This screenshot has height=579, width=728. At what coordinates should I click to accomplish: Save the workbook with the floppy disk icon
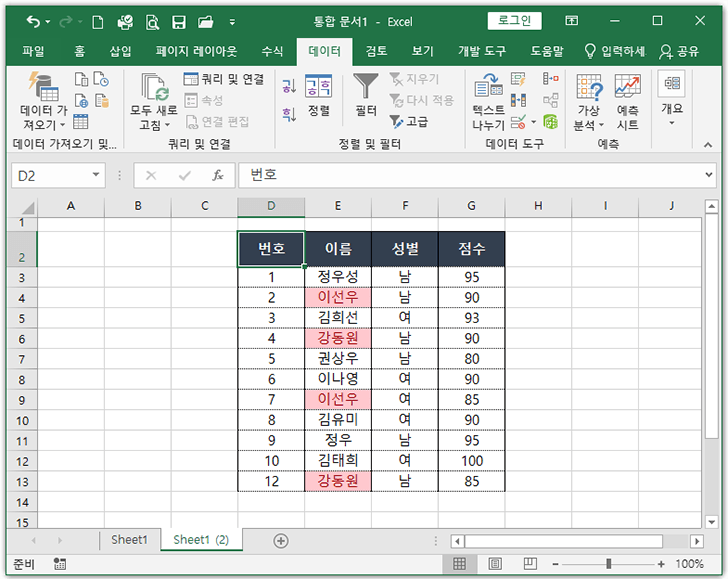(x=179, y=22)
